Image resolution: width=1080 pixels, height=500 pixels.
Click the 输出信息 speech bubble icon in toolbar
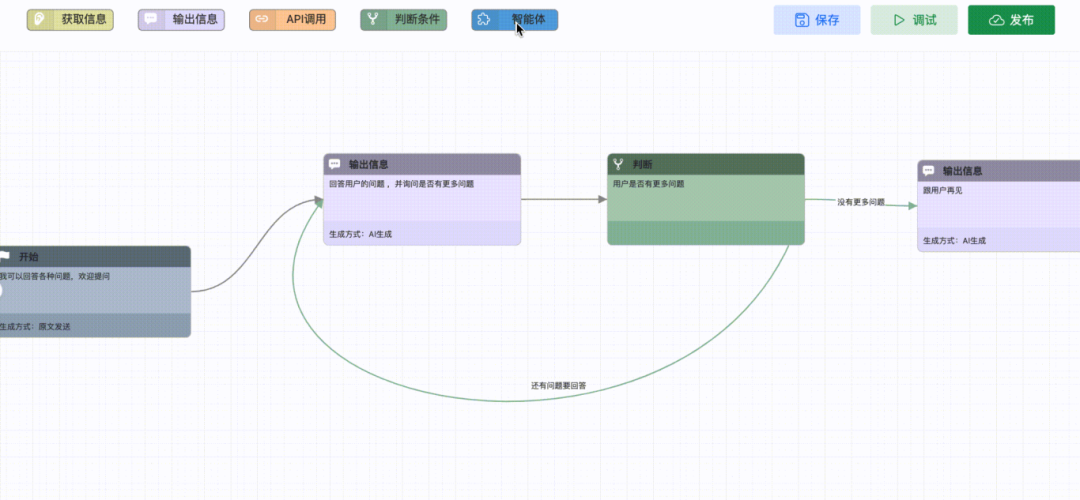click(x=151, y=19)
